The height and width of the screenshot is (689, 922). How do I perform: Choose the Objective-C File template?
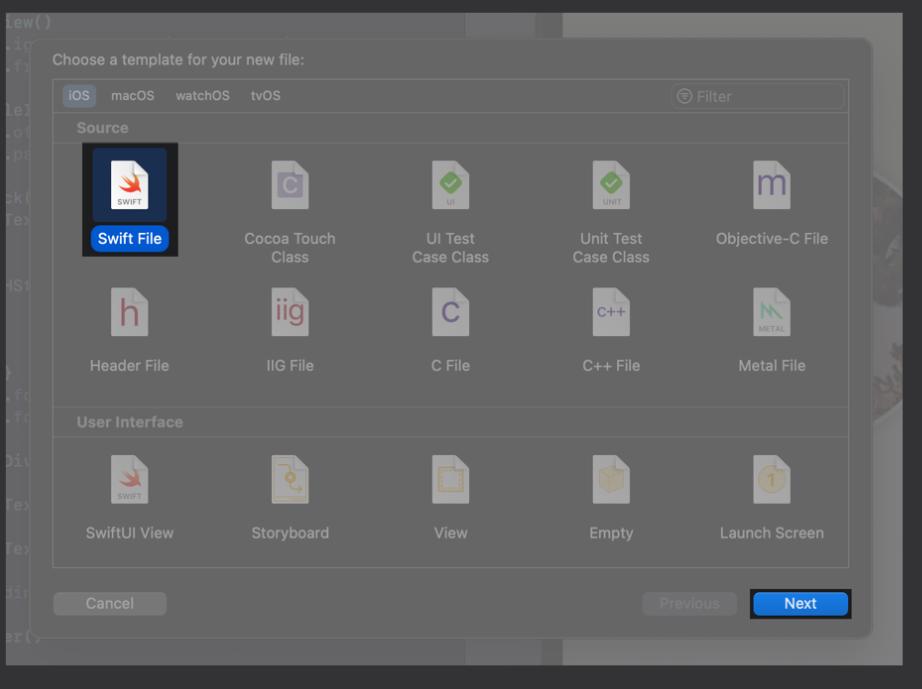(x=771, y=203)
